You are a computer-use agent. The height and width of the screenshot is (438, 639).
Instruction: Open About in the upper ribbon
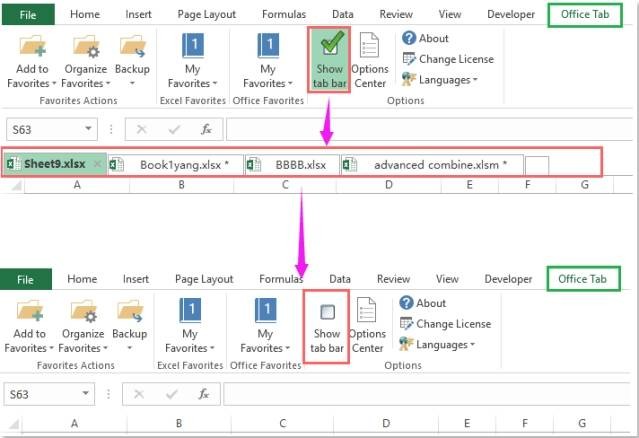(x=425, y=38)
